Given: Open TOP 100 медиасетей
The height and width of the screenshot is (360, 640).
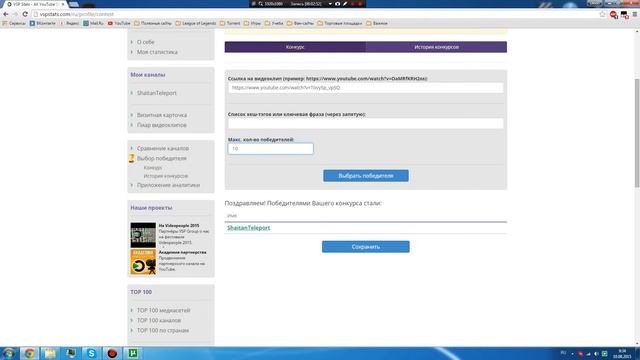Looking at the screenshot, I should (163, 311).
